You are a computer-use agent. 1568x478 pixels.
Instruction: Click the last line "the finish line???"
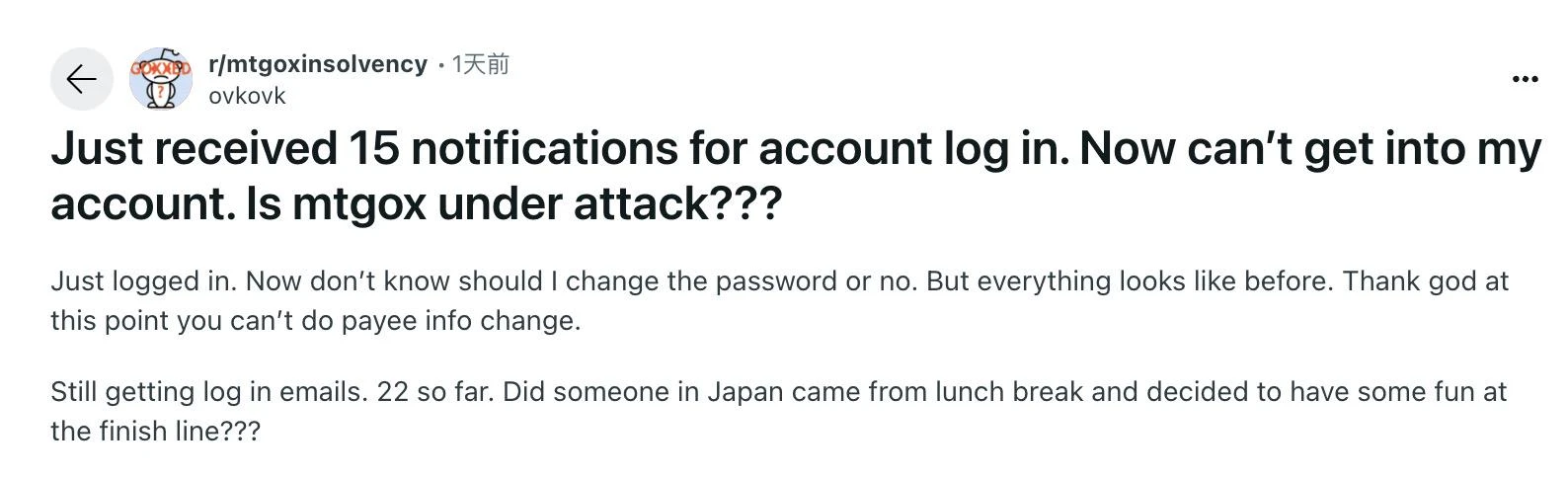[x=155, y=432]
